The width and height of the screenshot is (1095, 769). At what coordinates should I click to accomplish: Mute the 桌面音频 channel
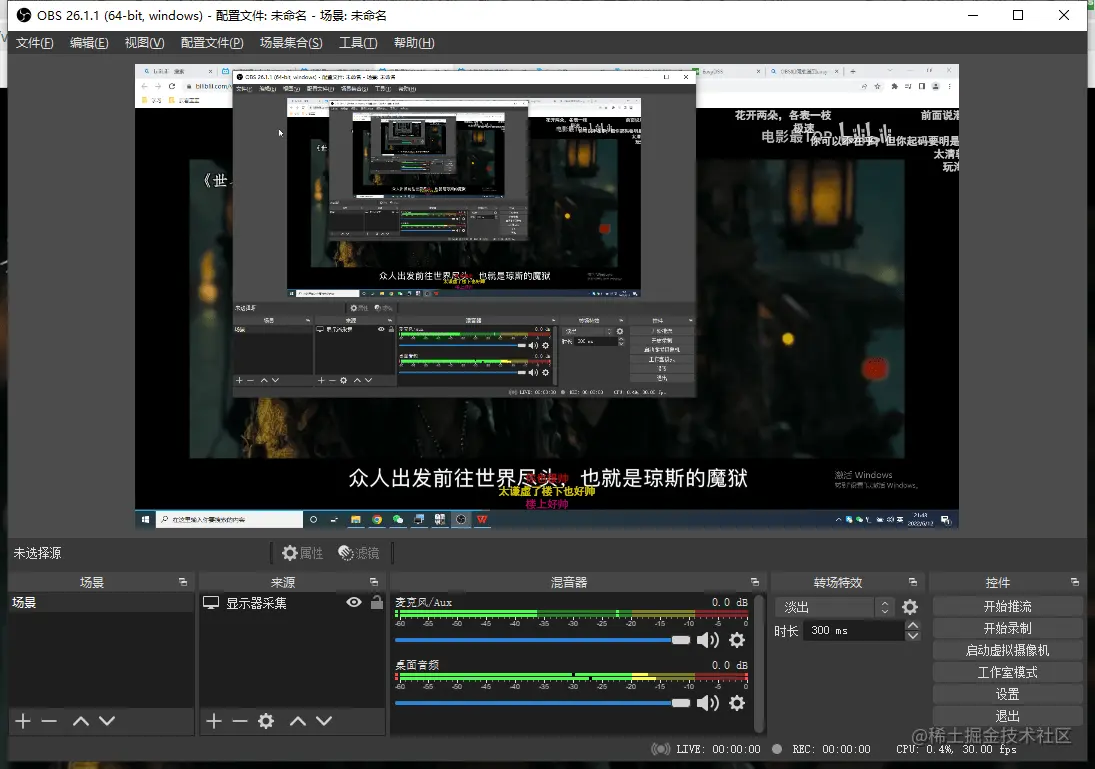(x=707, y=703)
